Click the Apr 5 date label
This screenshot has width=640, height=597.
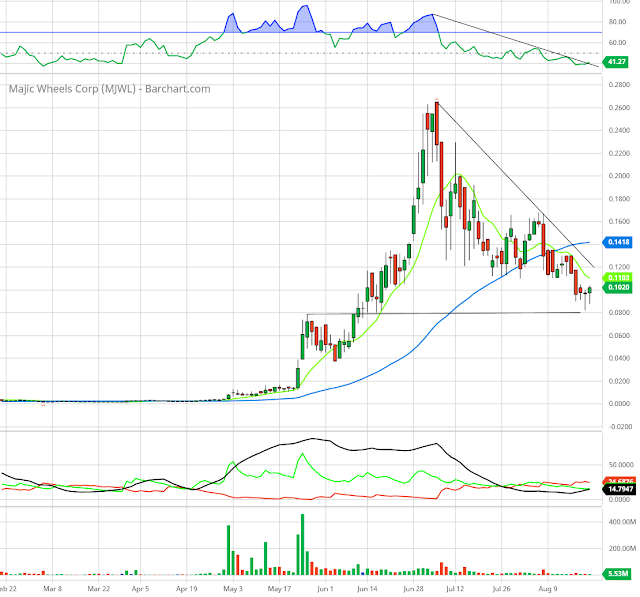pyautogui.click(x=140, y=588)
